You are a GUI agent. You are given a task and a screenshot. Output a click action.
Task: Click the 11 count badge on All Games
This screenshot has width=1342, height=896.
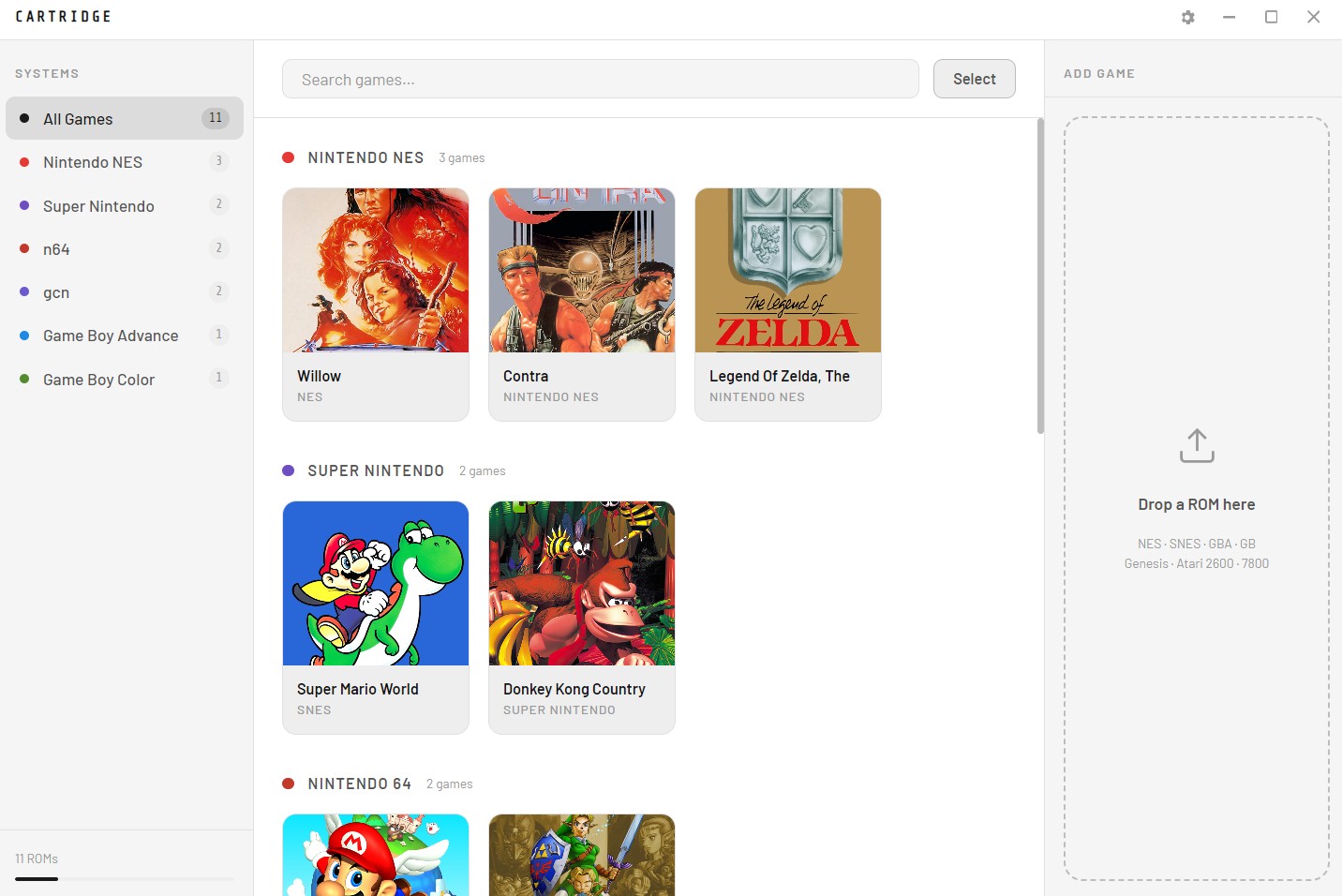[216, 118]
